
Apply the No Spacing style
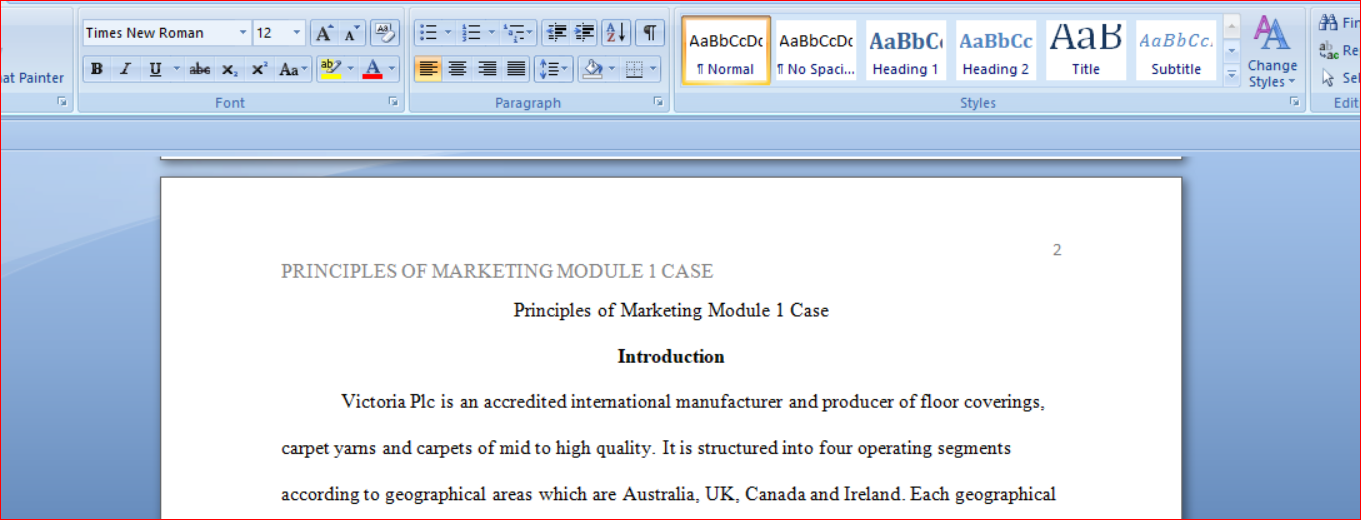[816, 50]
